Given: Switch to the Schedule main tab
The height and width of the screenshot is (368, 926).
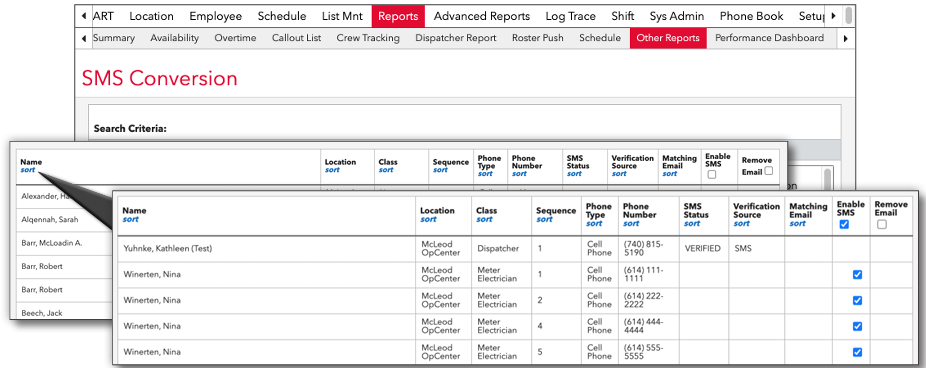Looking at the screenshot, I should point(282,16).
